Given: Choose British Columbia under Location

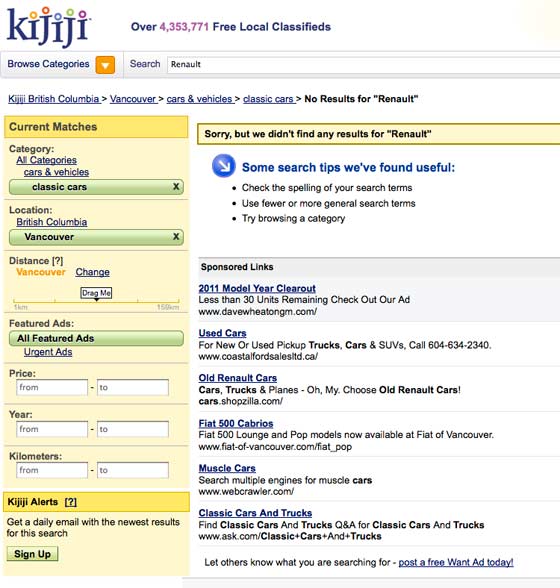Looking at the screenshot, I should (x=51, y=222).
